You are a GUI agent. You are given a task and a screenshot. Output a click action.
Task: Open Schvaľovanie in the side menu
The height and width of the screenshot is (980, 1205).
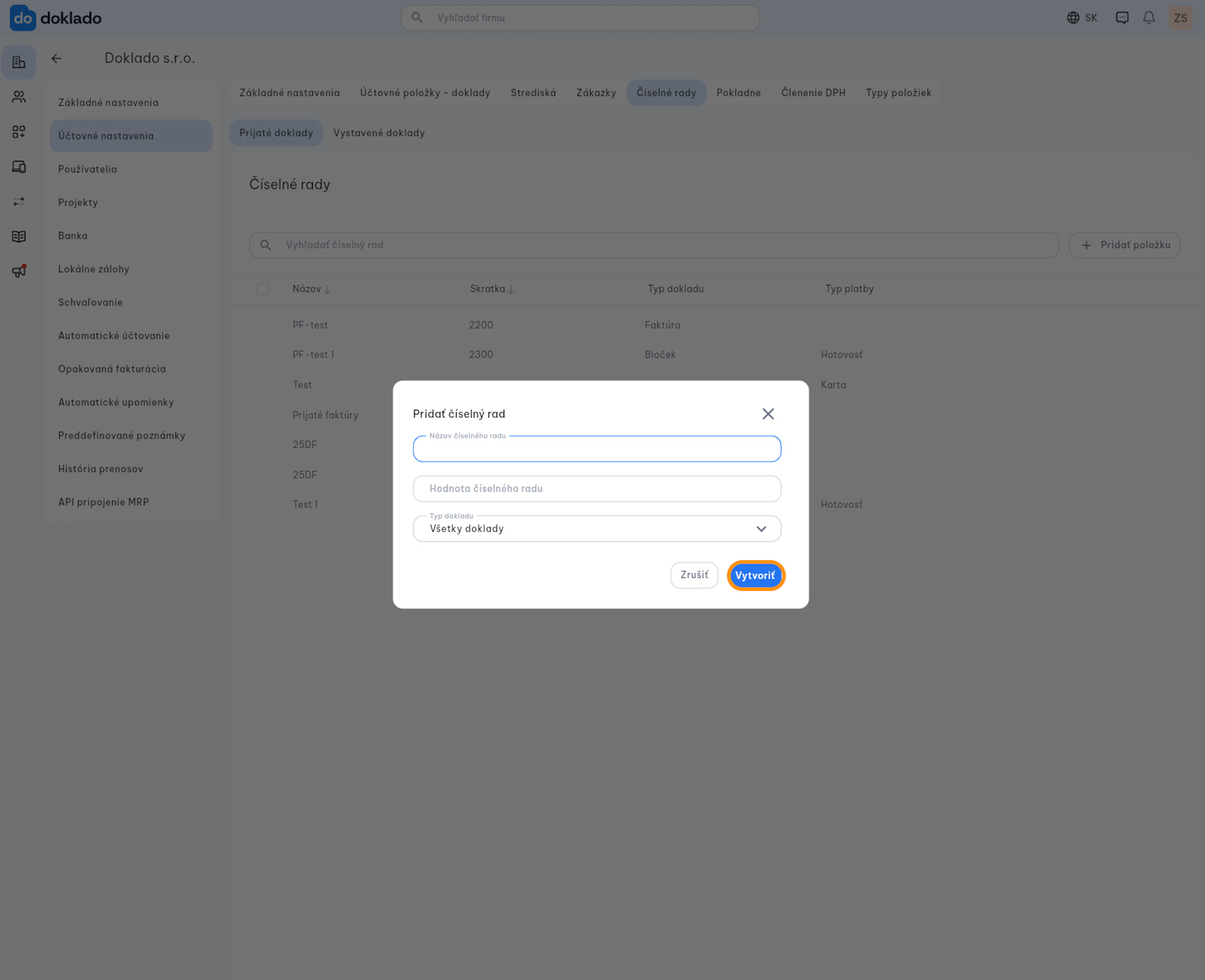click(x=131, y=303)
